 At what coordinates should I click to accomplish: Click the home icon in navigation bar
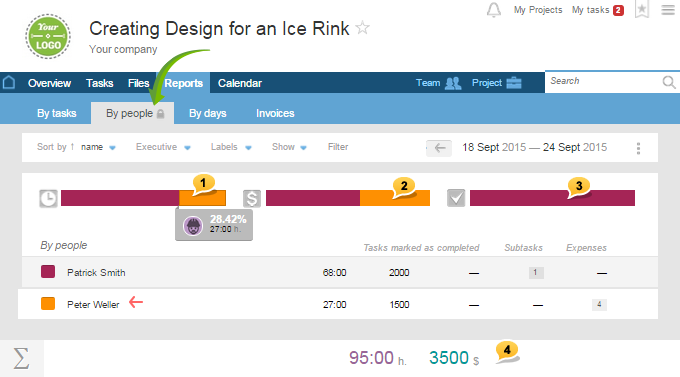(x=9, y=82)
